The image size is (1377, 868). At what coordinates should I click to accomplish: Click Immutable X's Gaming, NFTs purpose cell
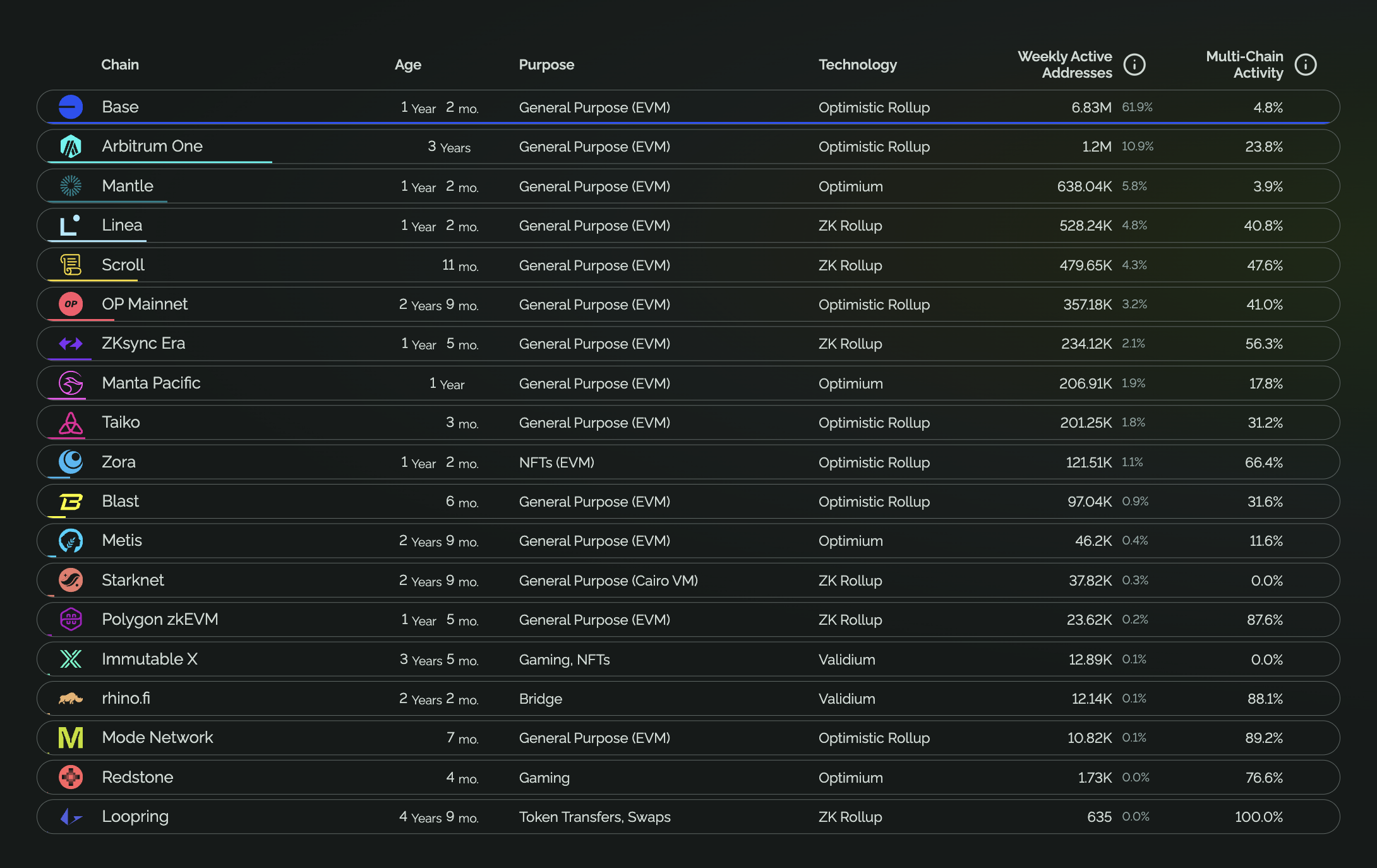click(x=564, y=660)
